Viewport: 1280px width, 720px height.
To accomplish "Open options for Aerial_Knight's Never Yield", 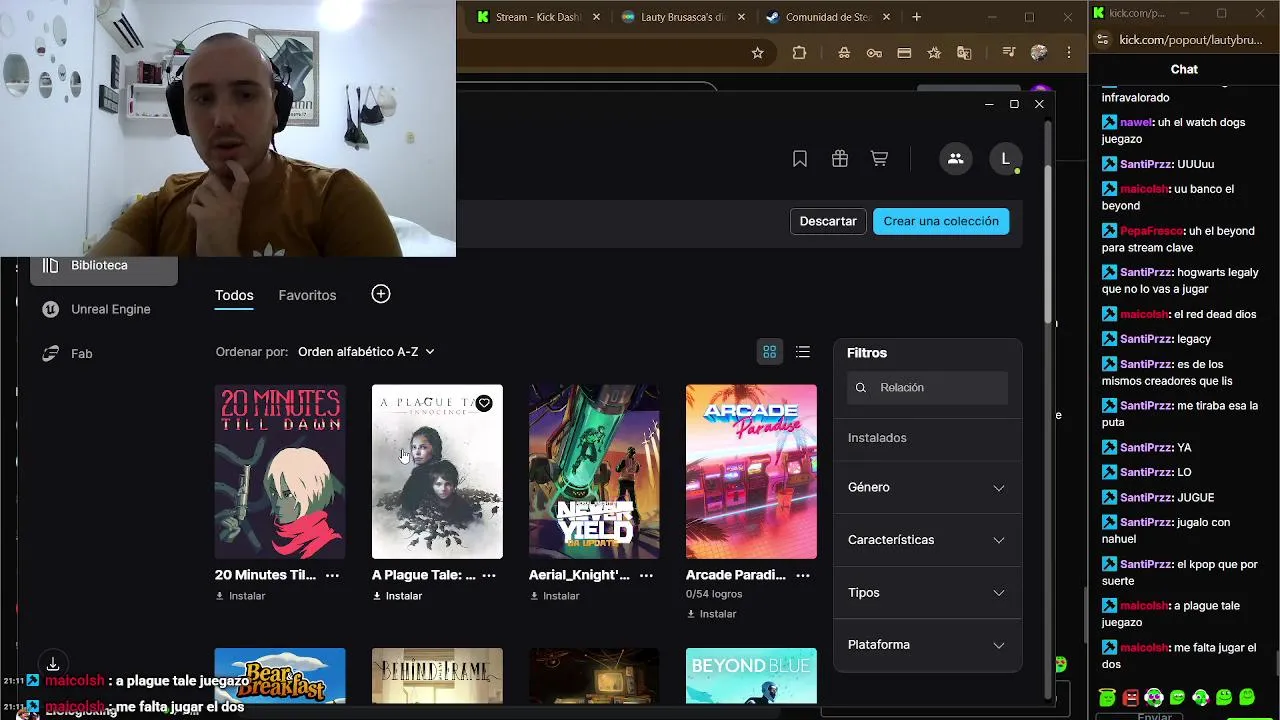I will (x=646, y=575).
